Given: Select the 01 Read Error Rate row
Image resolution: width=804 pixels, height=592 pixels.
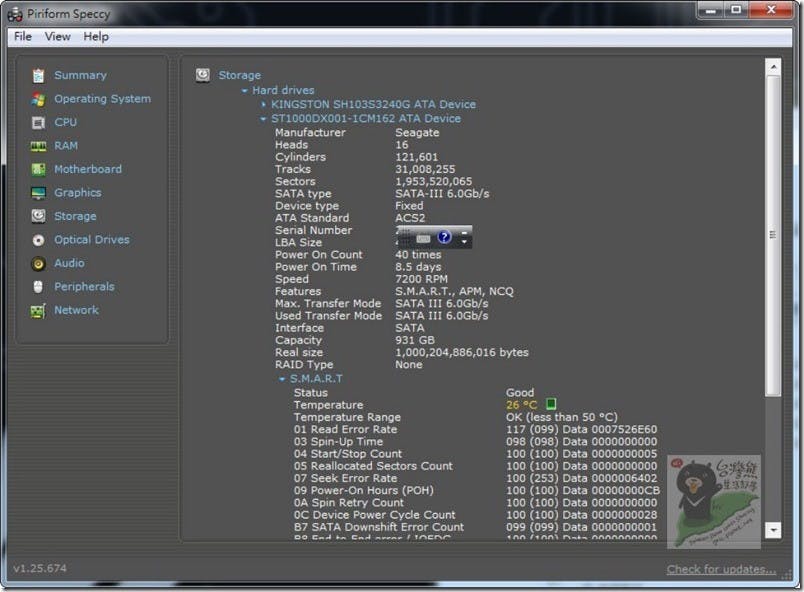Looking at the screenshot, I should point(475,430).
